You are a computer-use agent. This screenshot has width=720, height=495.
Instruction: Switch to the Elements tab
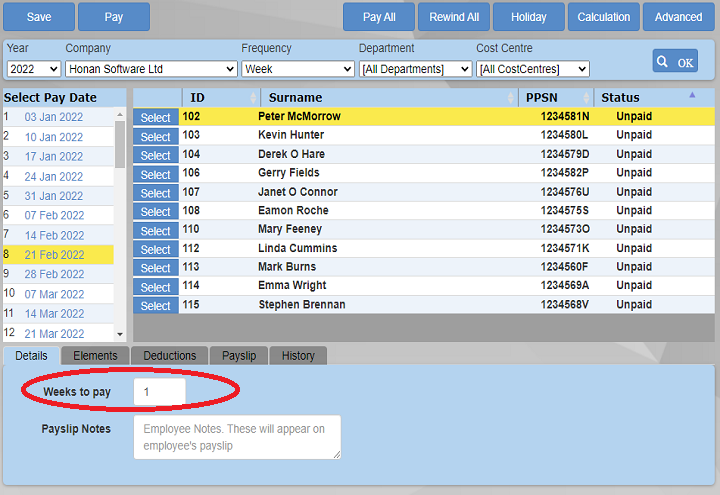pyautogui.click(x=95, y=355)
